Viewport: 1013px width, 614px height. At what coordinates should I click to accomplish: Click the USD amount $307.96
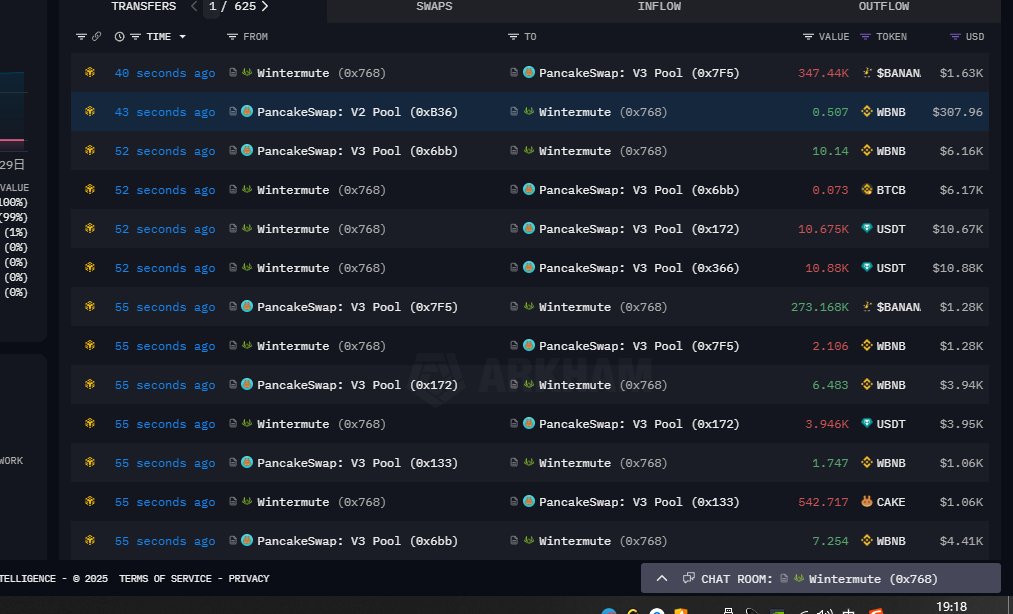tap(957, 112)
